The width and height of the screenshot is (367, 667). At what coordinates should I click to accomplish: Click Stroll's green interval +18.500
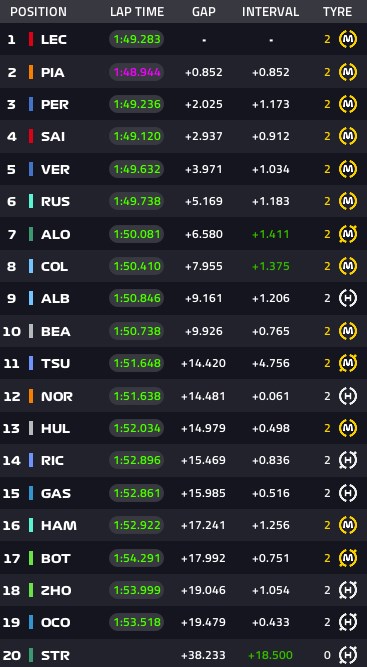tap(270, 655)
